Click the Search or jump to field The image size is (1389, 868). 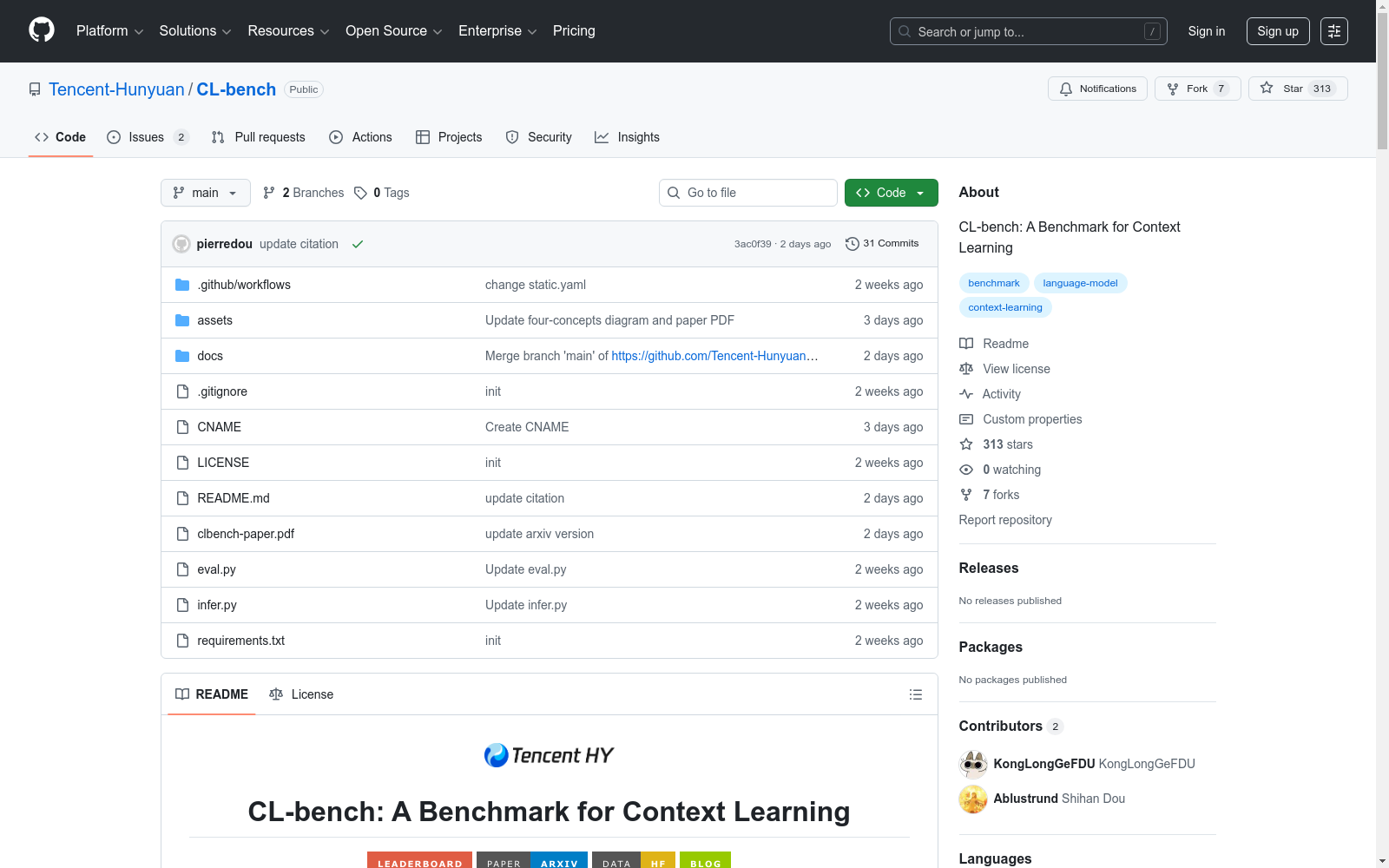coord(1029,31)
